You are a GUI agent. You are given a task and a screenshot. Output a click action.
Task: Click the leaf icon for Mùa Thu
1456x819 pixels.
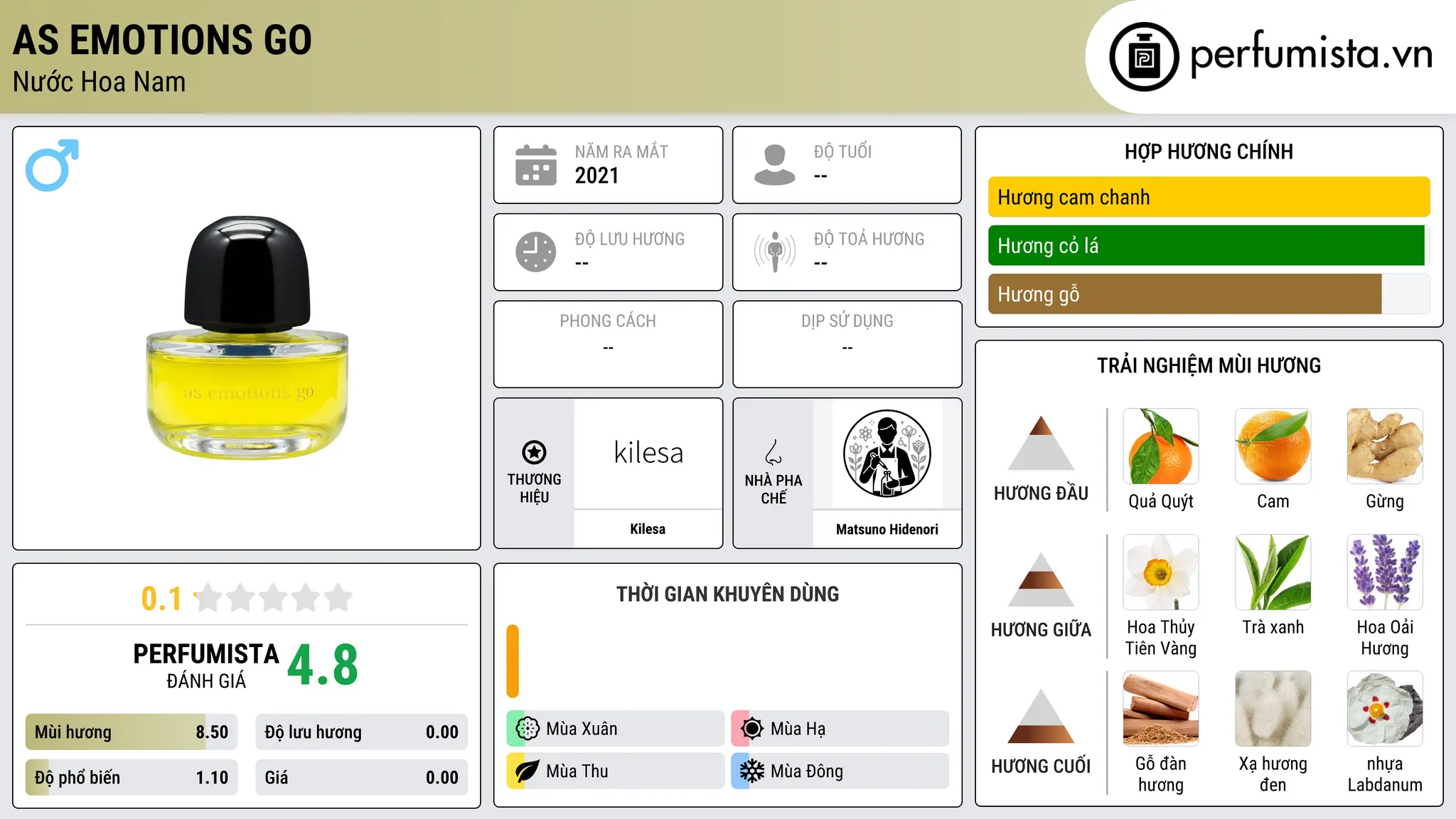click(x=528, y=771)
